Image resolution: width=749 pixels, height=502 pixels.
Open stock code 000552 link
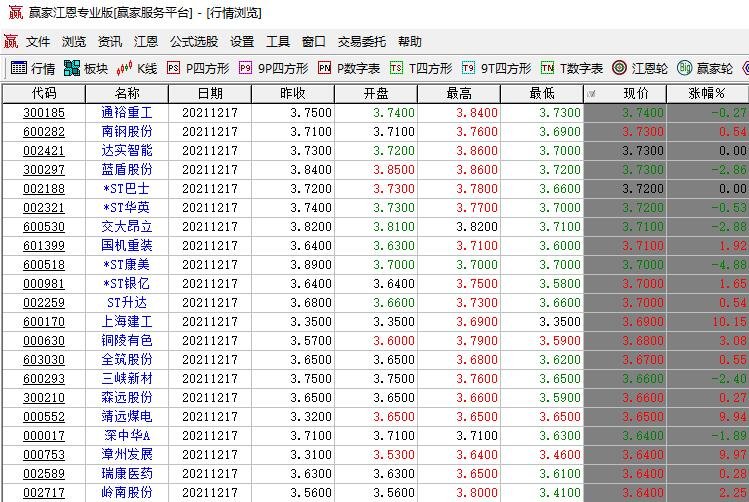point(44,417)
